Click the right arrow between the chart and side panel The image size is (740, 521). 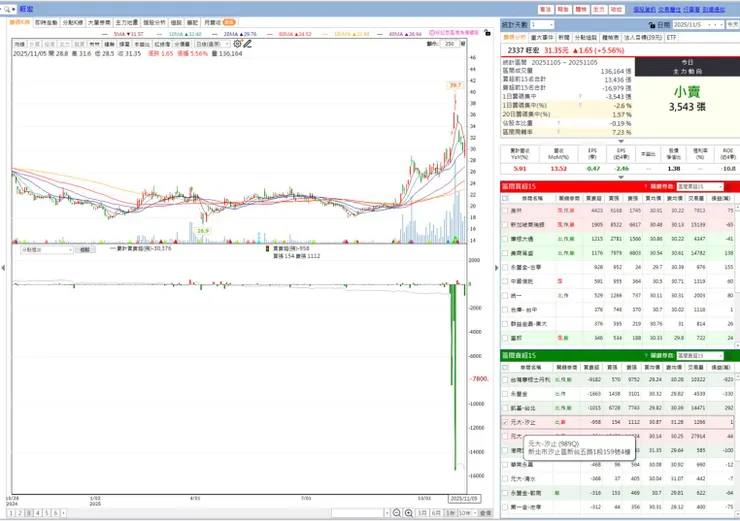[x=496, y=268]
